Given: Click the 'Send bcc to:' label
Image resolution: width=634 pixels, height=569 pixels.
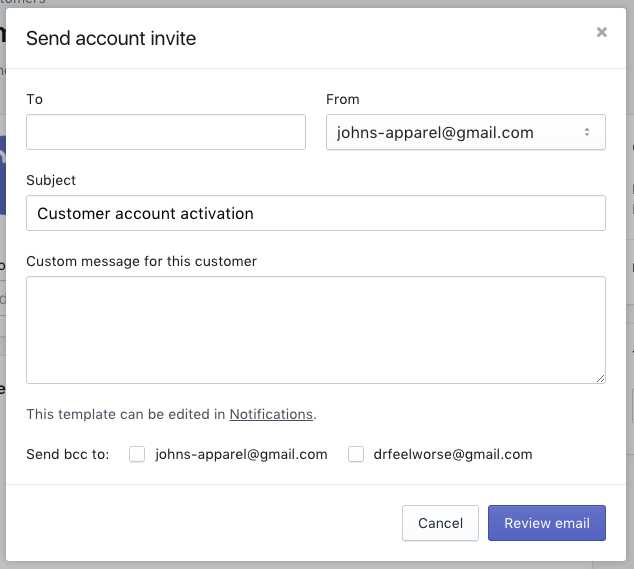Looking at the screenshot, I should (68, 454).
